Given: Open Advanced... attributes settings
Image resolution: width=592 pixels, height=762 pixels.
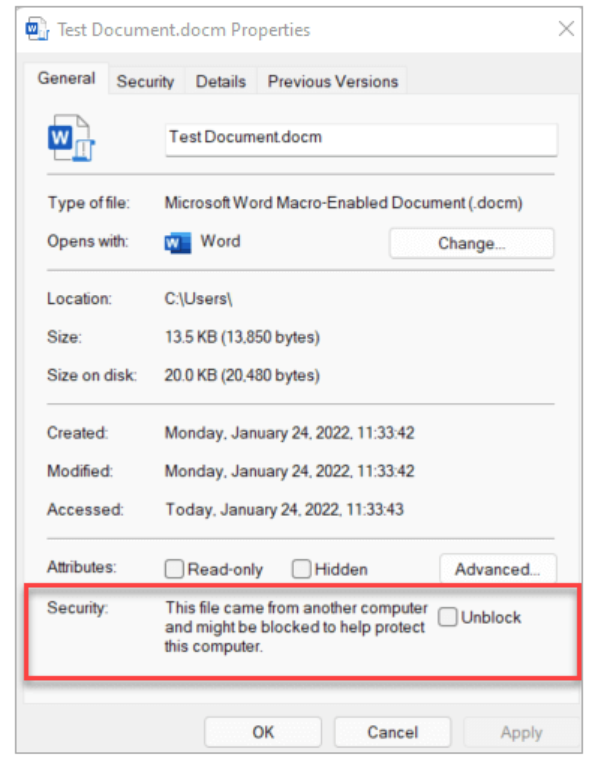Looking at the screenshot, I should (x=498, y=569).
